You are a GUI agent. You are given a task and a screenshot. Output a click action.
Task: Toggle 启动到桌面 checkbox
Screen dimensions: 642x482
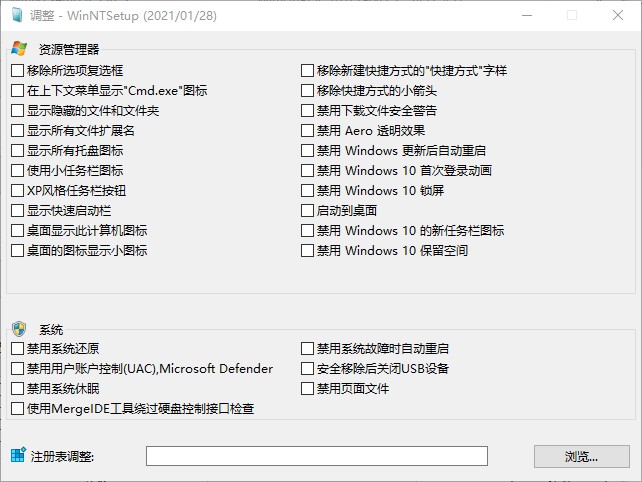click(x=307, y=210)
